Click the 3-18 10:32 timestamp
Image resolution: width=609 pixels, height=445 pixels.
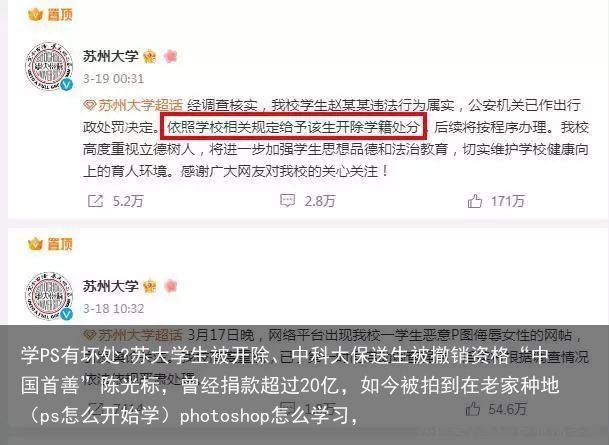point(113,309)
